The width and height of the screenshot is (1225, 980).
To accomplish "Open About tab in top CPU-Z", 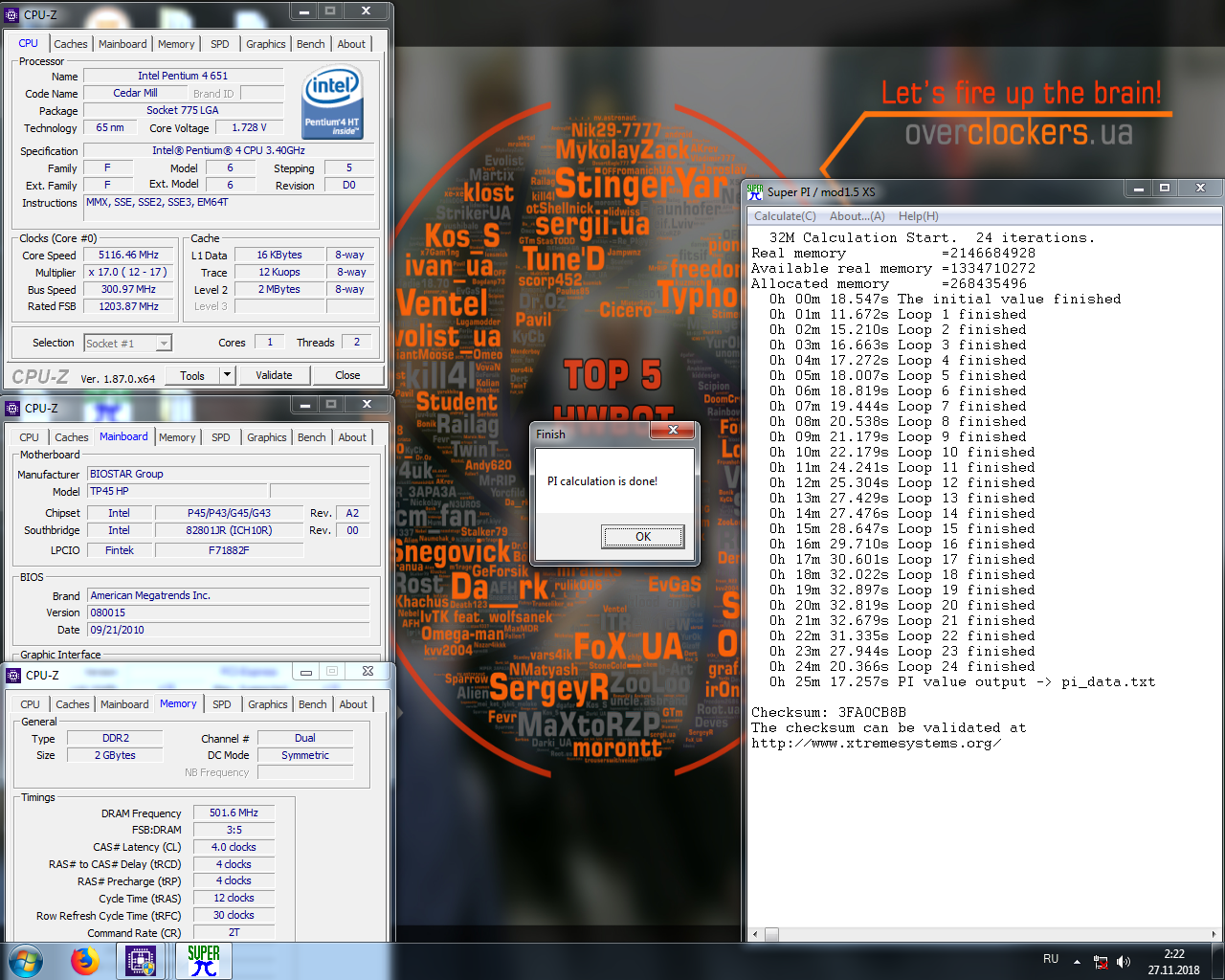I will point(351,44).
